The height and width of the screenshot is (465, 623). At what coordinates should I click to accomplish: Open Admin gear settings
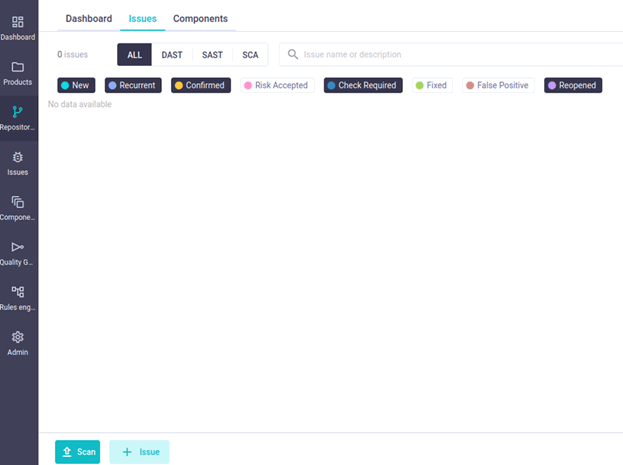18,342
